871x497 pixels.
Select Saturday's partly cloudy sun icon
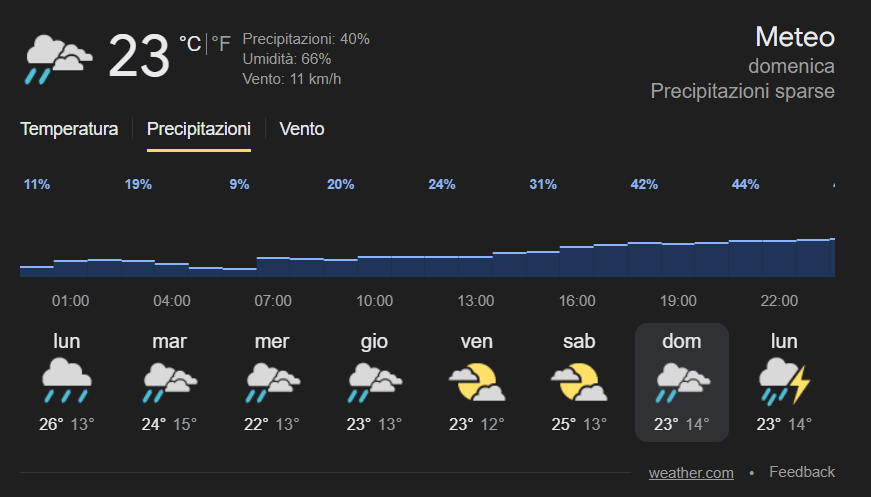[579, 381]
